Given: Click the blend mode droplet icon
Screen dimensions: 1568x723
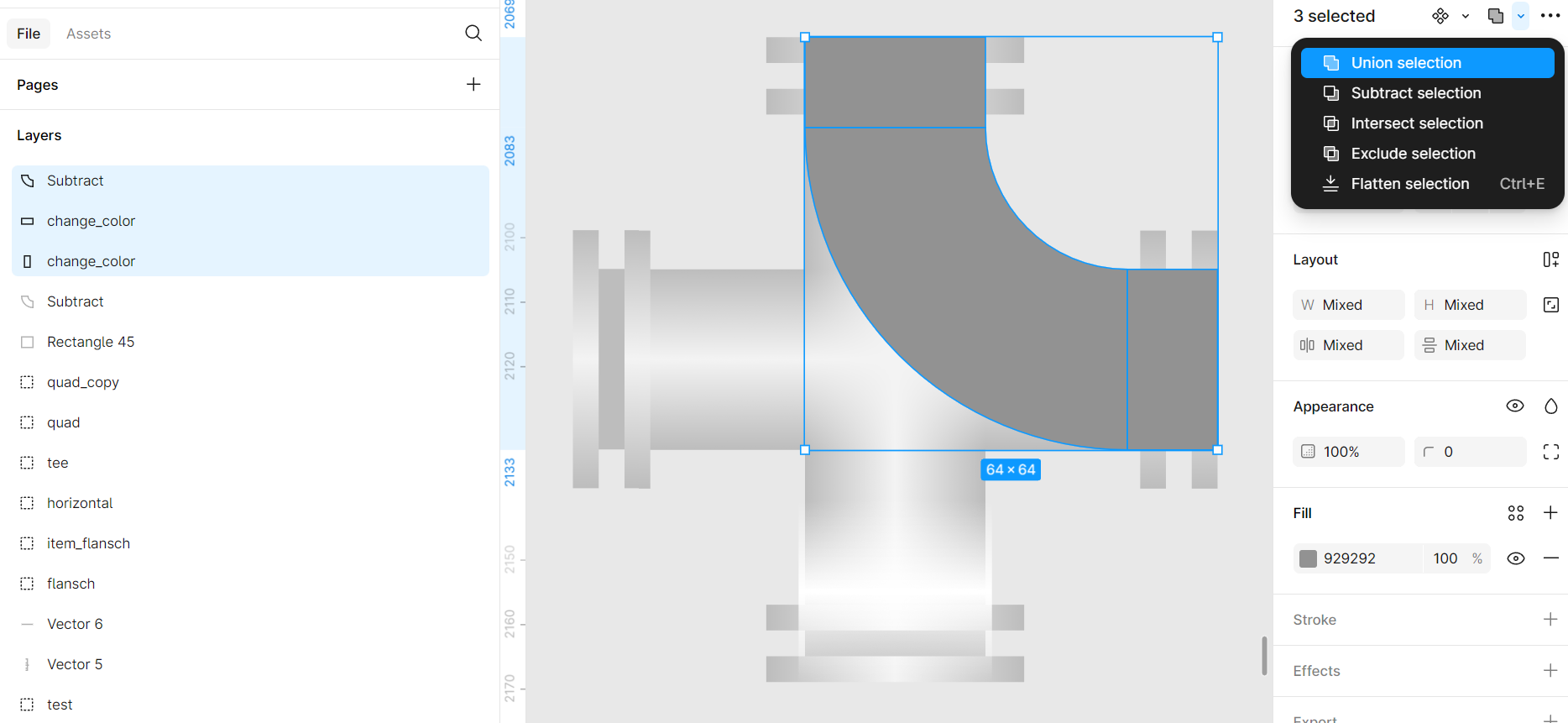Looking at the screenshot, I should coord(1550,406).
